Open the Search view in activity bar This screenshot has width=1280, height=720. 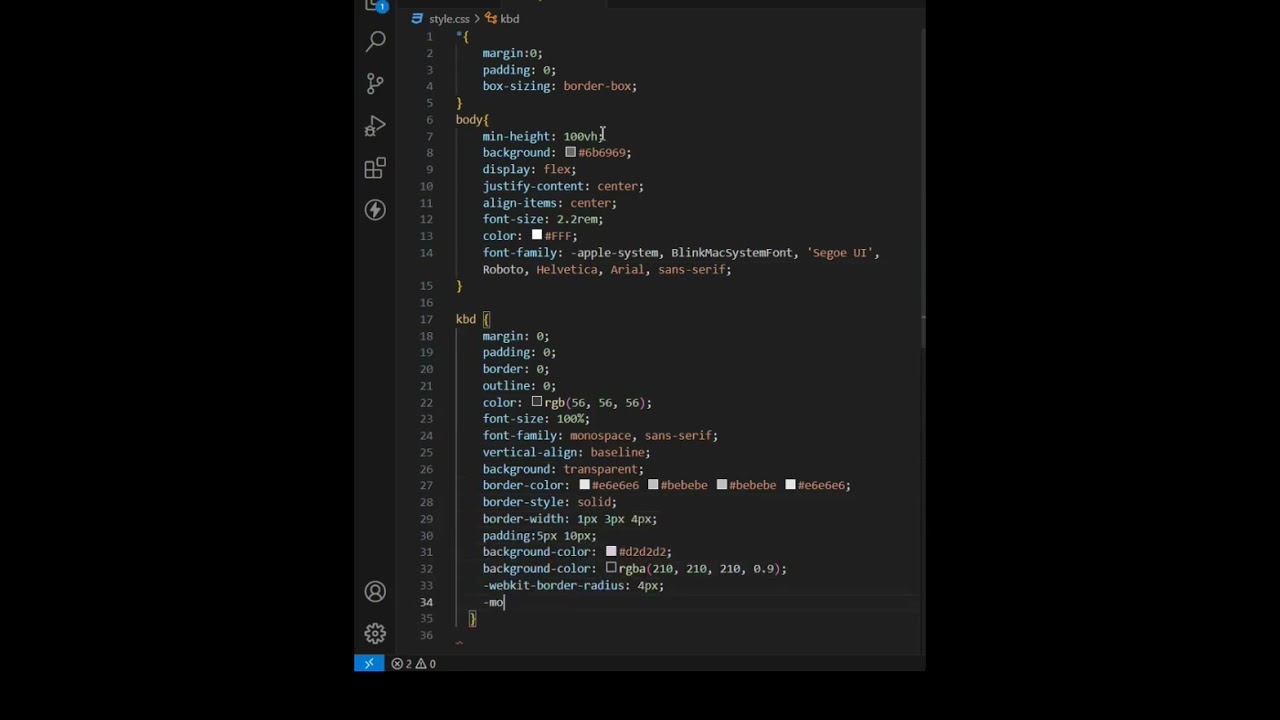click(x=375, y=41)
